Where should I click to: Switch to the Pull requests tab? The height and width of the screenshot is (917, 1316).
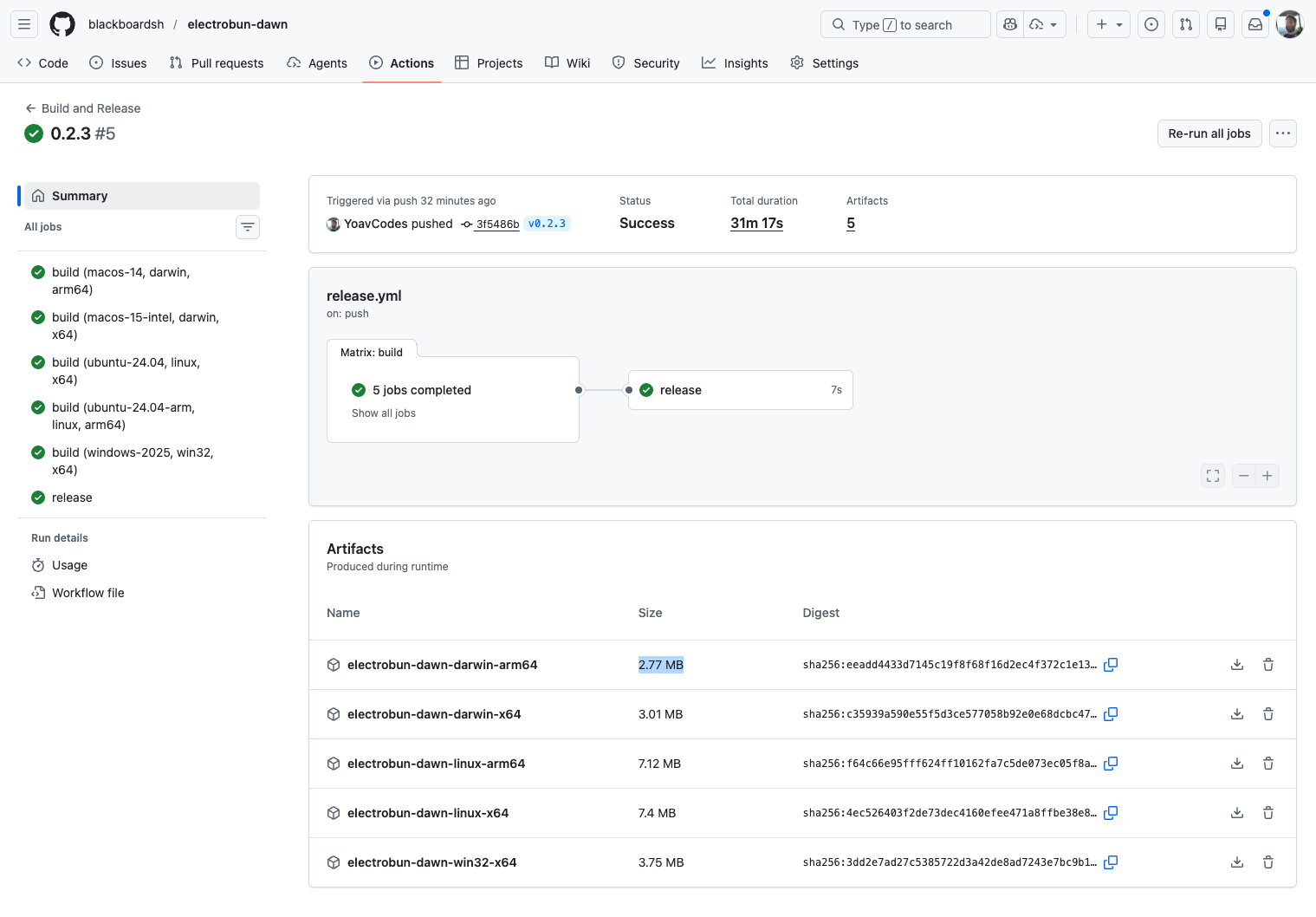(217, 63)
